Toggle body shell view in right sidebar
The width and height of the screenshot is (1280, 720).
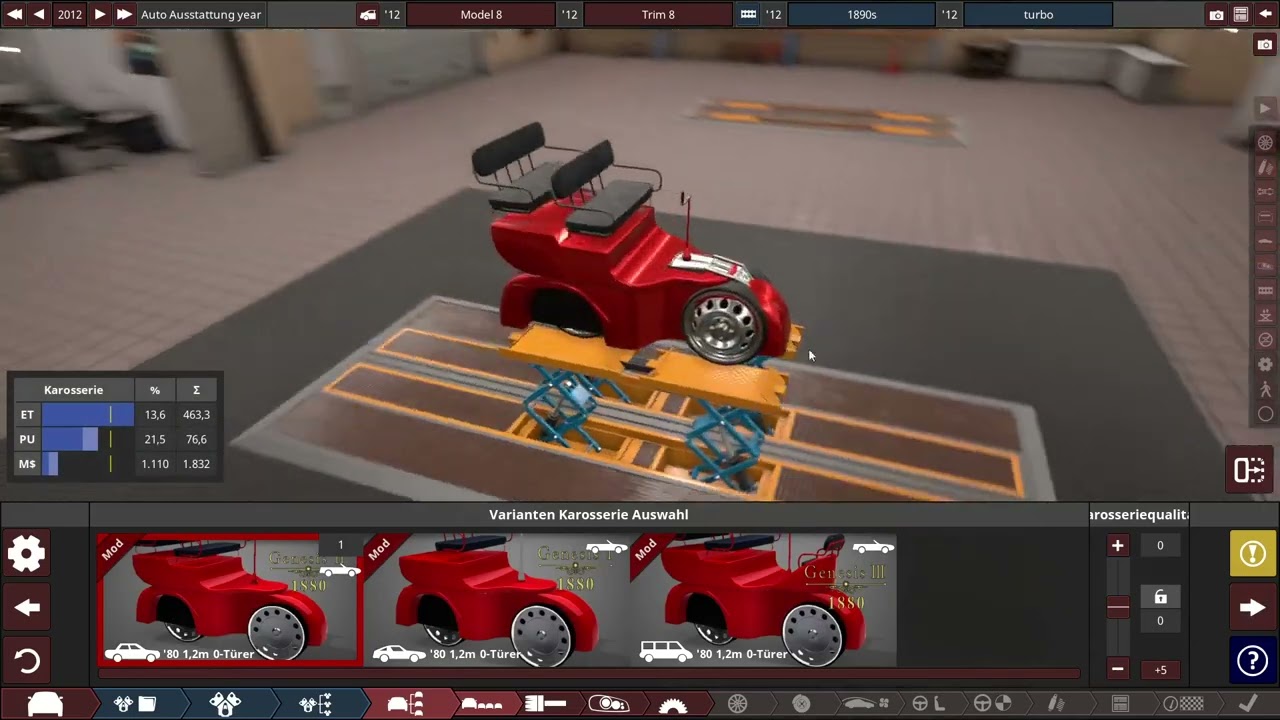pos(1265,241)
